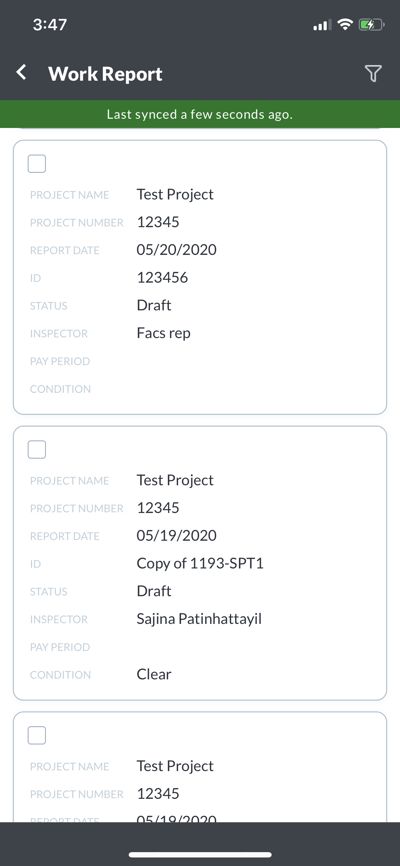This screenshot has width=400, height=866.
Task: Select report date 05/19/2020 in second card
Action: click(176, 535)
